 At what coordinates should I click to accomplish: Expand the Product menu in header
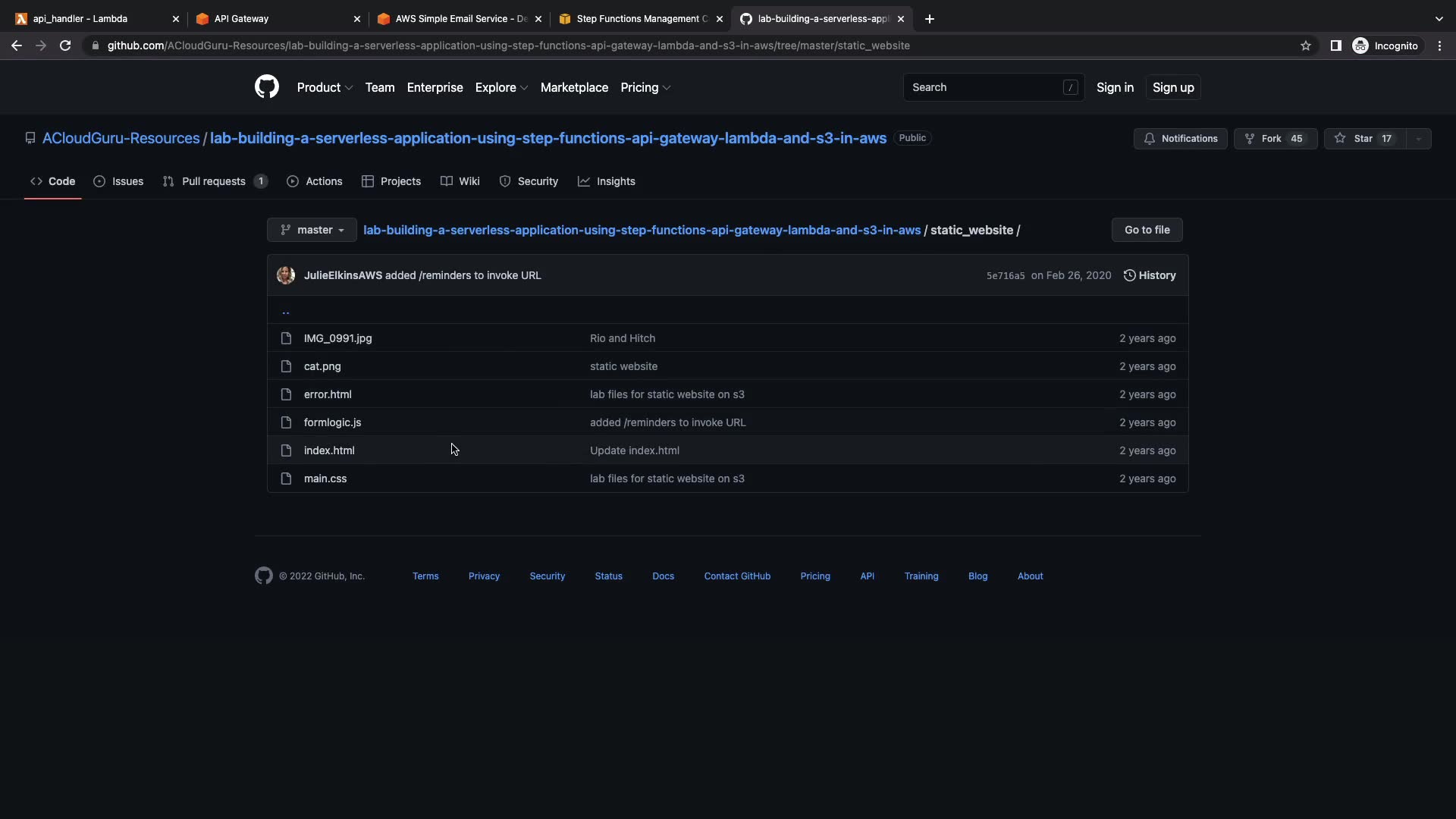325,87
